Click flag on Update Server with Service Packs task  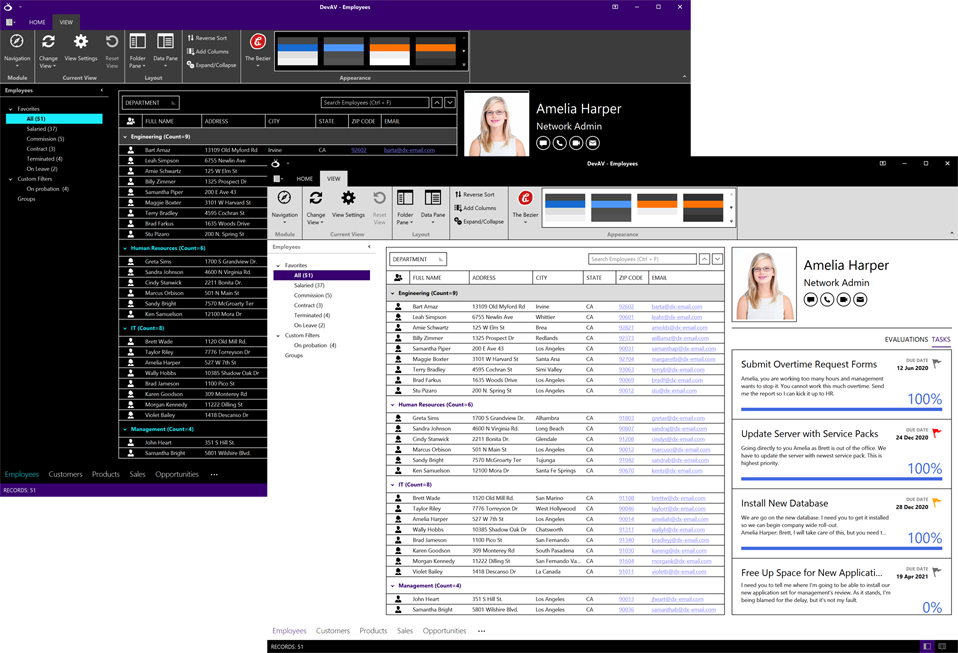937,432
